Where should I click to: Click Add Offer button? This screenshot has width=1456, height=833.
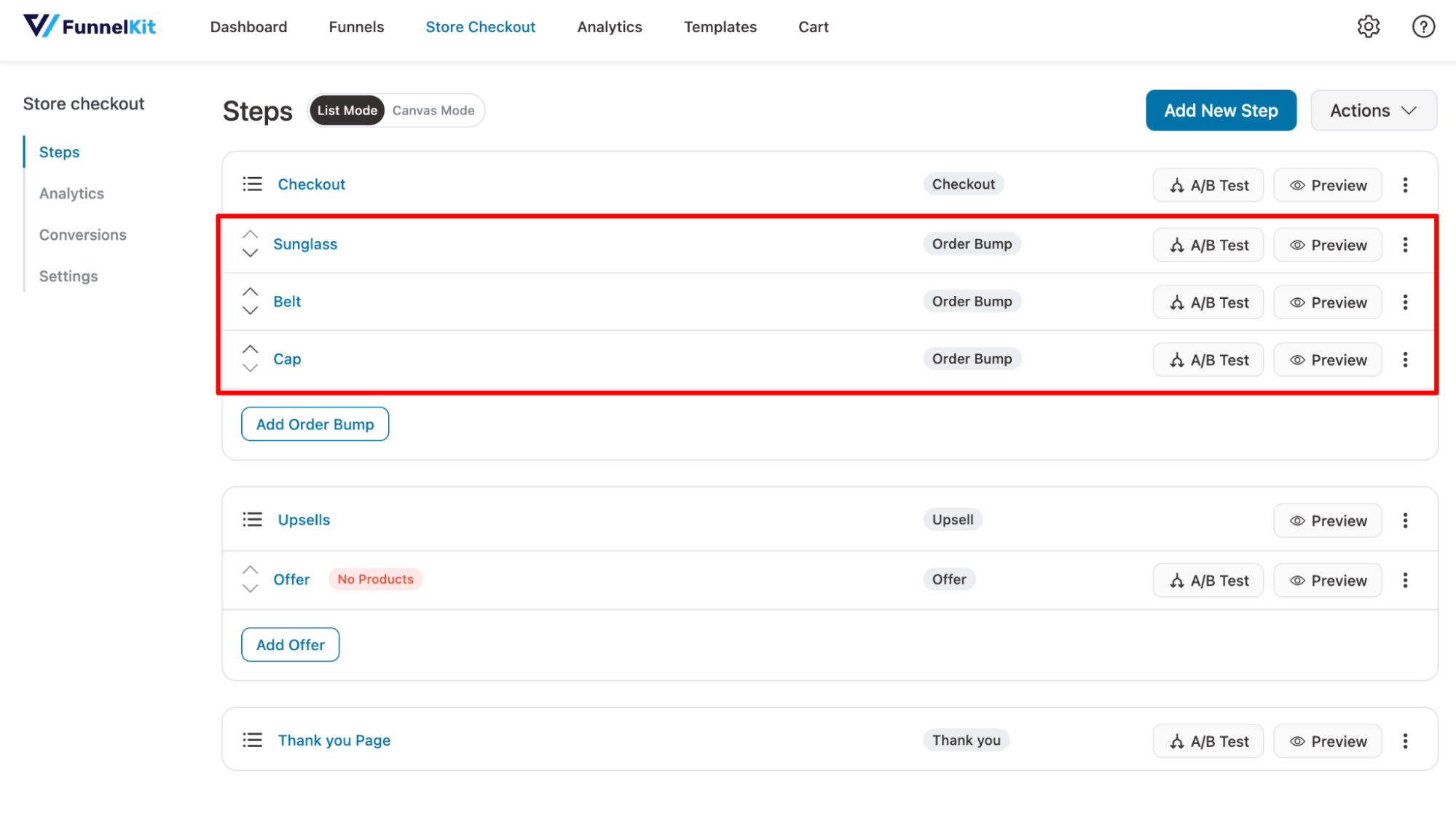coord(291,645)
